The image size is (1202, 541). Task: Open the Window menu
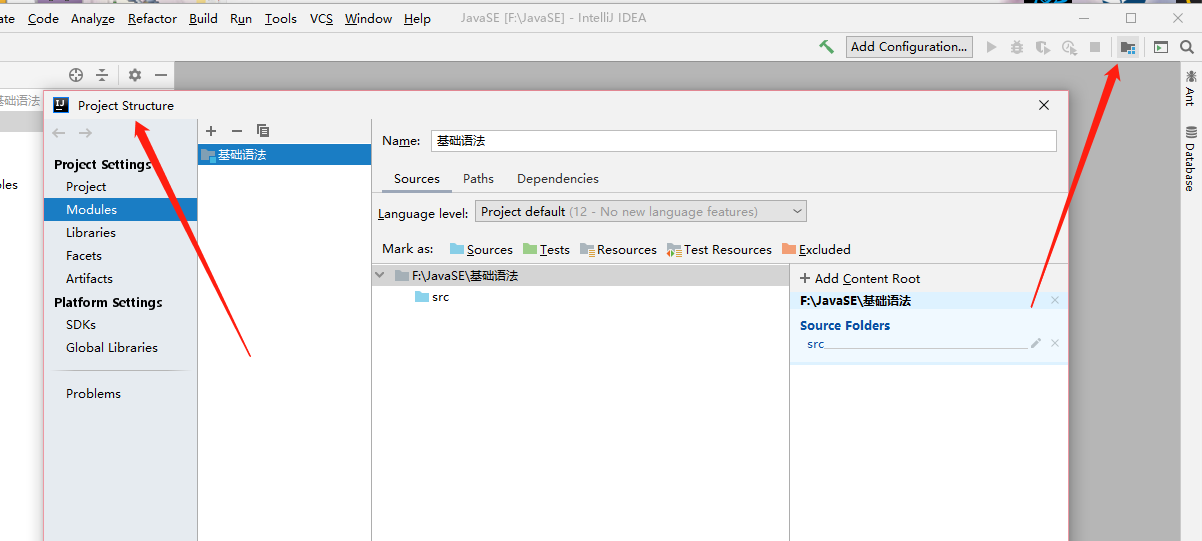[x=368, y=19]
